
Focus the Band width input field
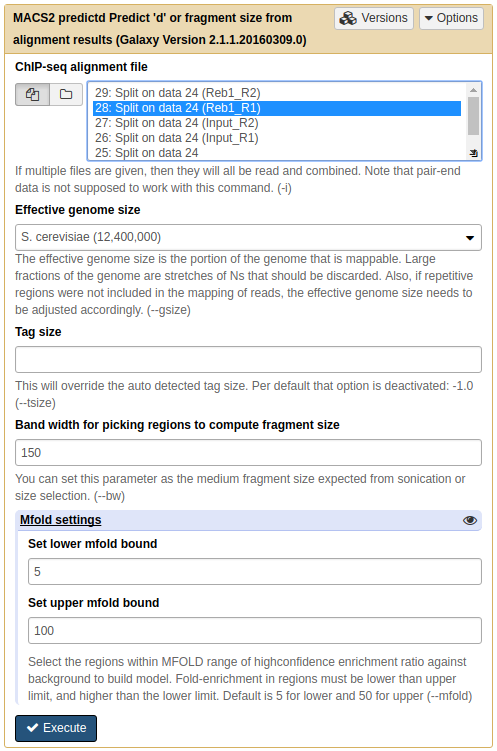click(248, 453)
